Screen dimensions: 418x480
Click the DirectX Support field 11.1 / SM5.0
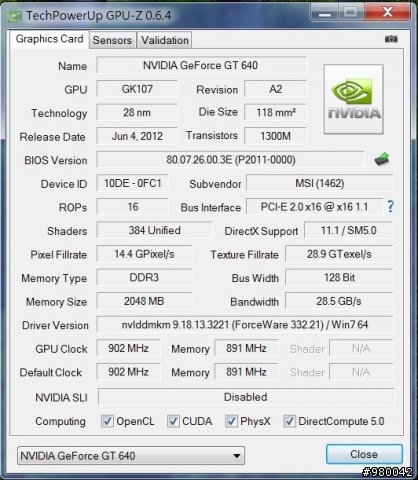click(x=349, y=230)
